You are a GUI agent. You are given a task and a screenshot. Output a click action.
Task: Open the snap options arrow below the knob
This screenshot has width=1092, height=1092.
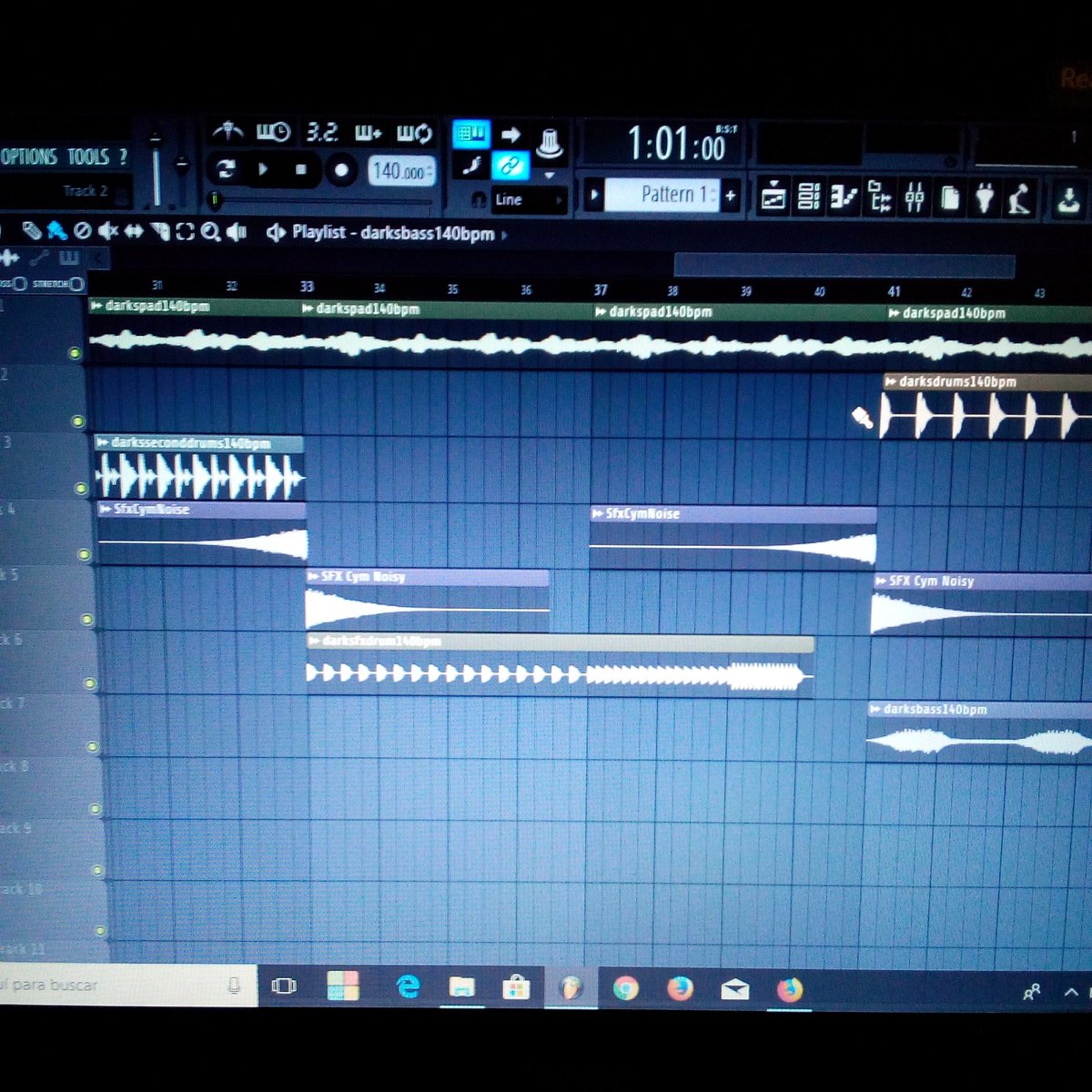tap(550, 175)
